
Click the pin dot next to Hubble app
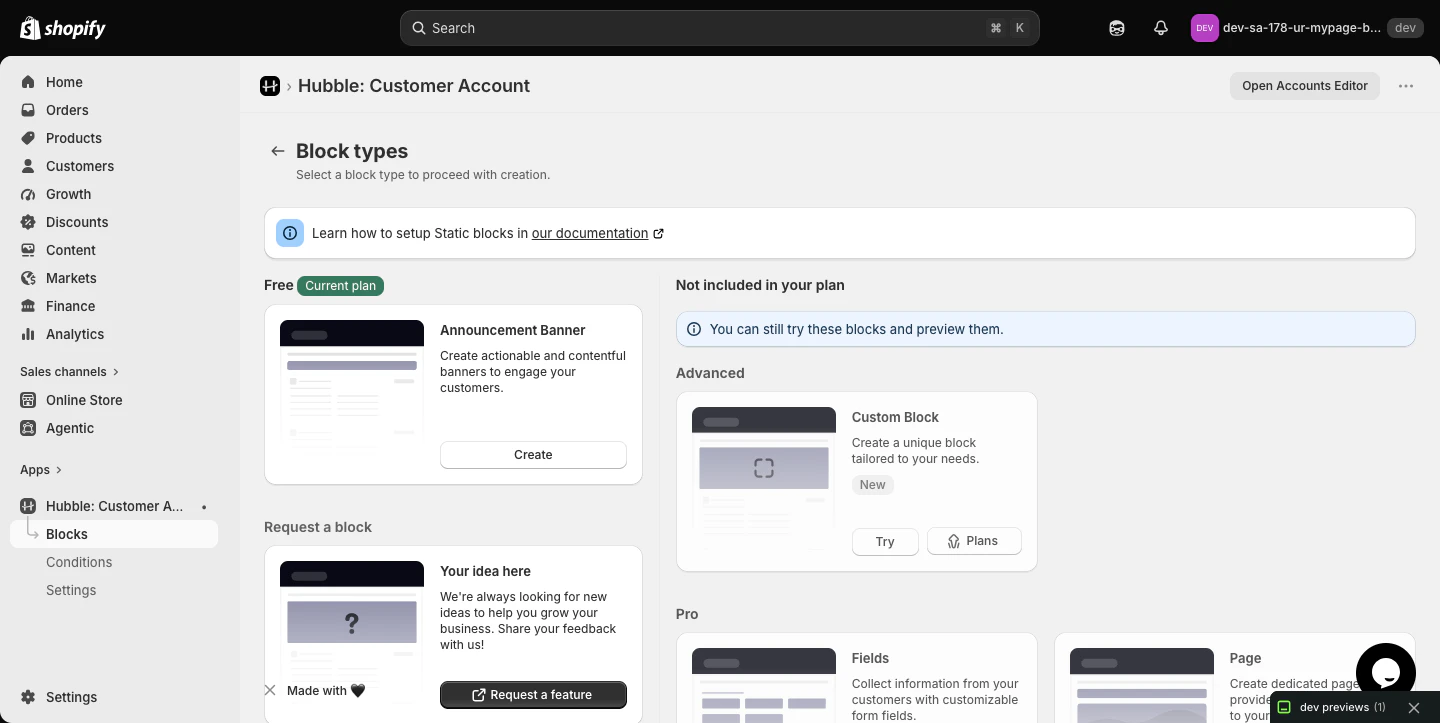point(204,506)
